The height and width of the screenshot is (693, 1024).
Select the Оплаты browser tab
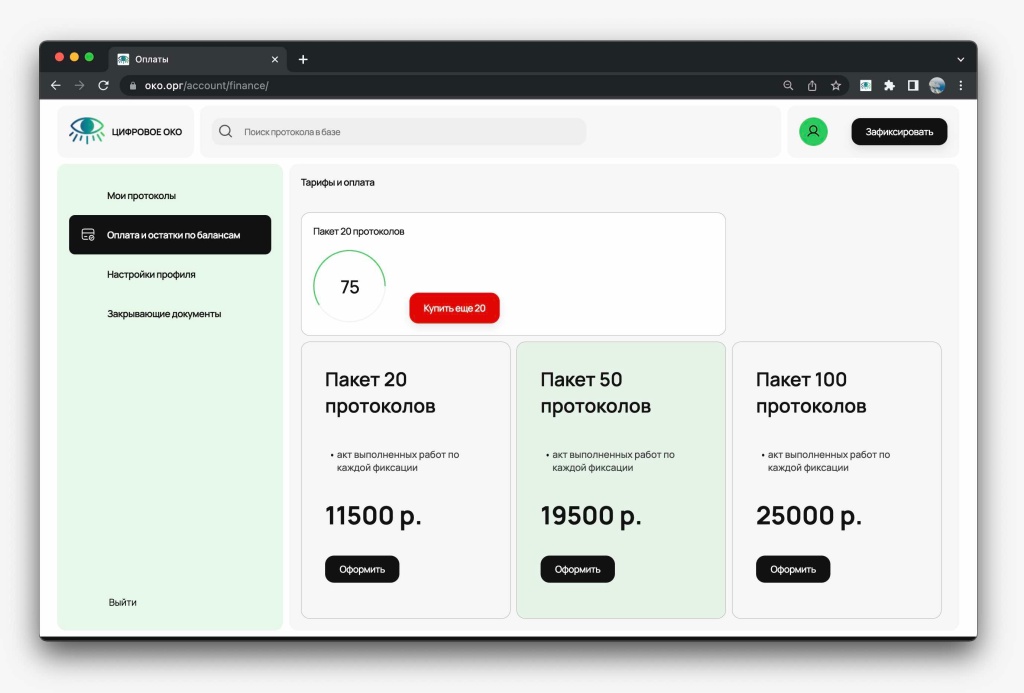pyautogui.click(x=198, y=59)
